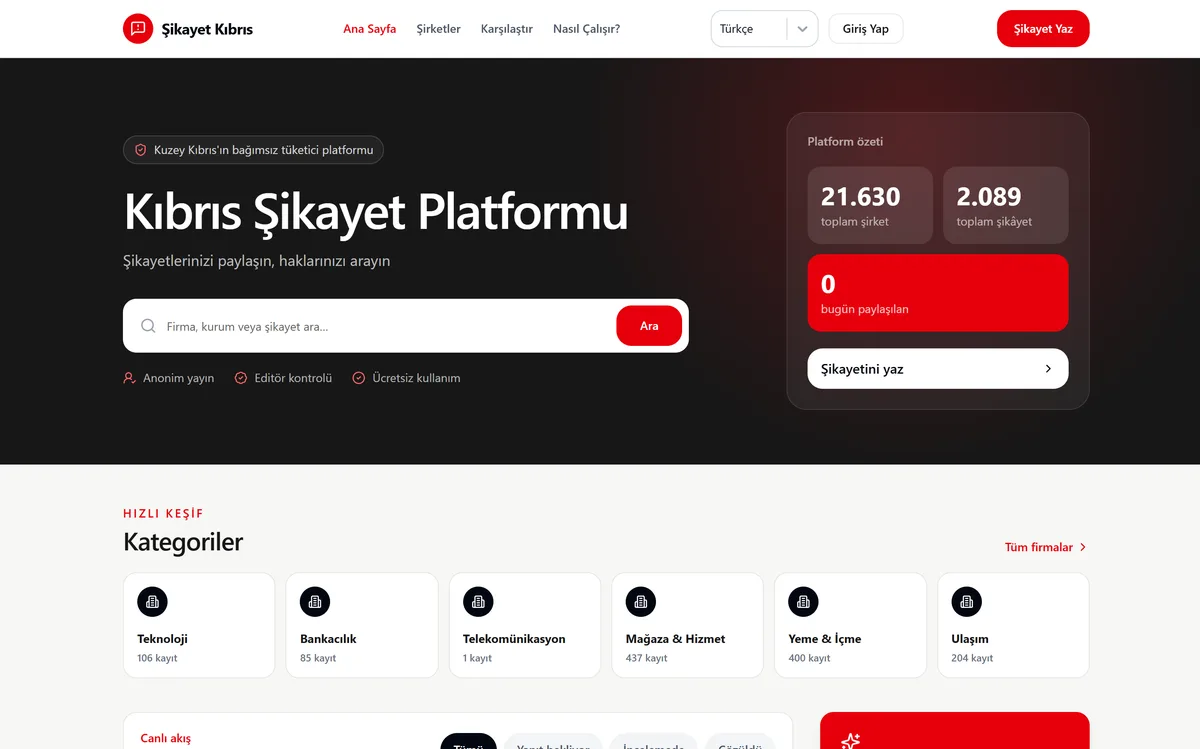Click Şikayetlerinizi paylaşın, haklarınızı arayın subtitle

257,261
